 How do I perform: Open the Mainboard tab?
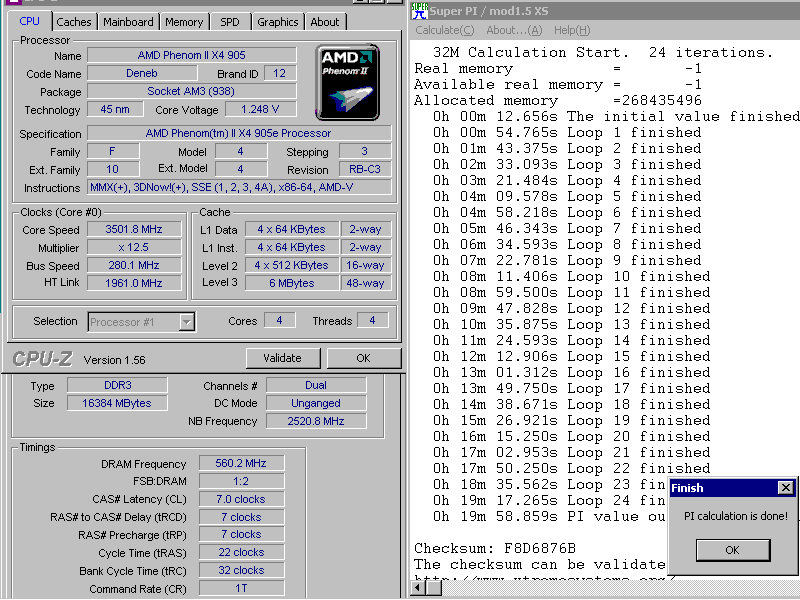pyautogui.click(x=128, y=22)
